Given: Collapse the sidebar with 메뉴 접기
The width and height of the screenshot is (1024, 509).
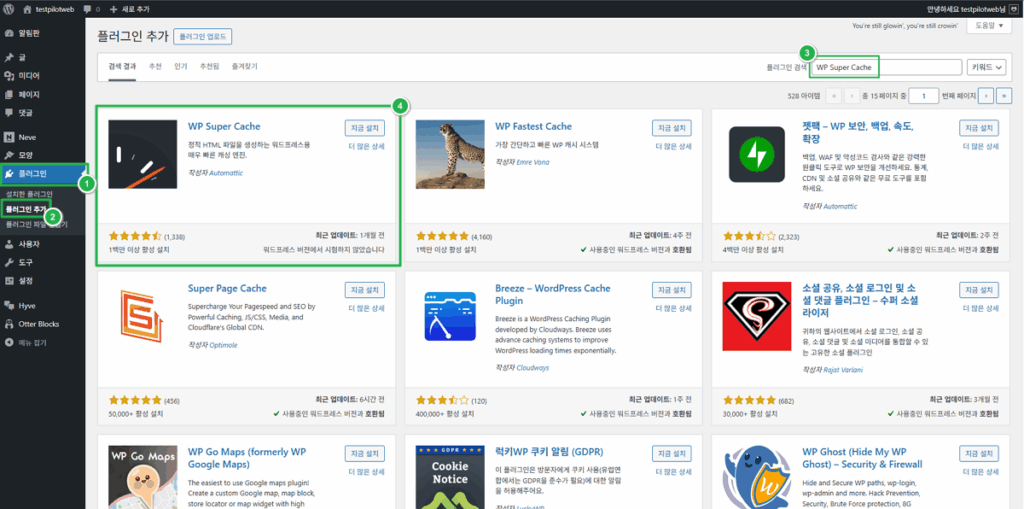Looking at the screenshot, I should pos(32,342).
